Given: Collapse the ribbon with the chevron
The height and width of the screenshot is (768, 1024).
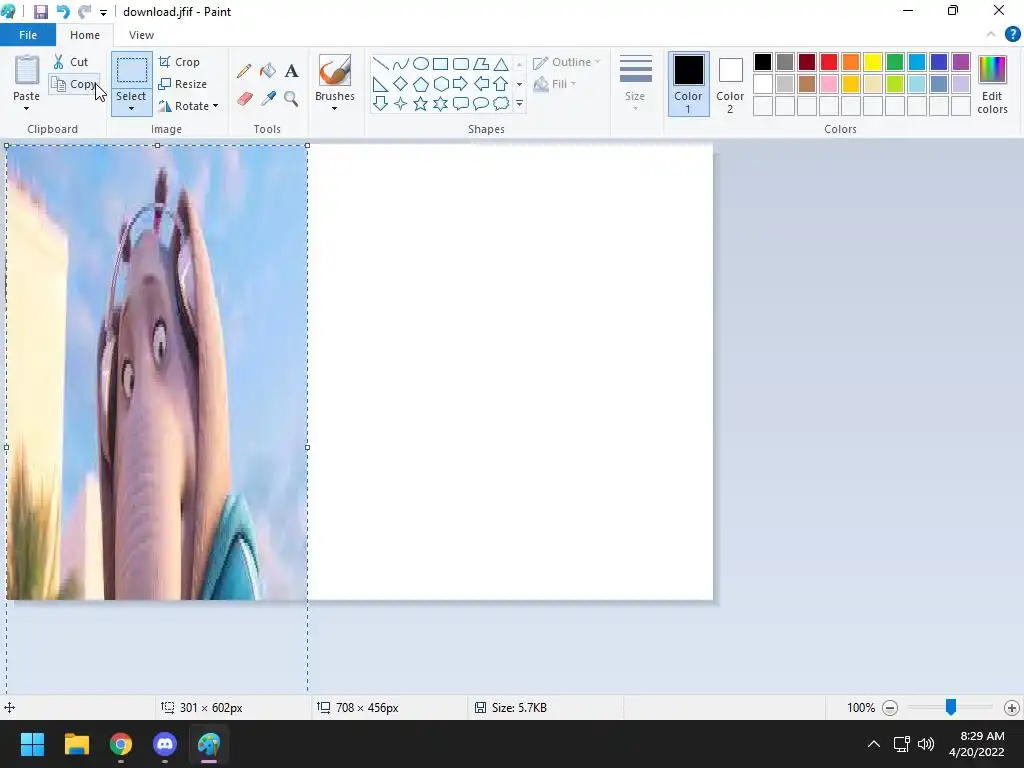Looking at the screenshot, I should pos(991,35).
